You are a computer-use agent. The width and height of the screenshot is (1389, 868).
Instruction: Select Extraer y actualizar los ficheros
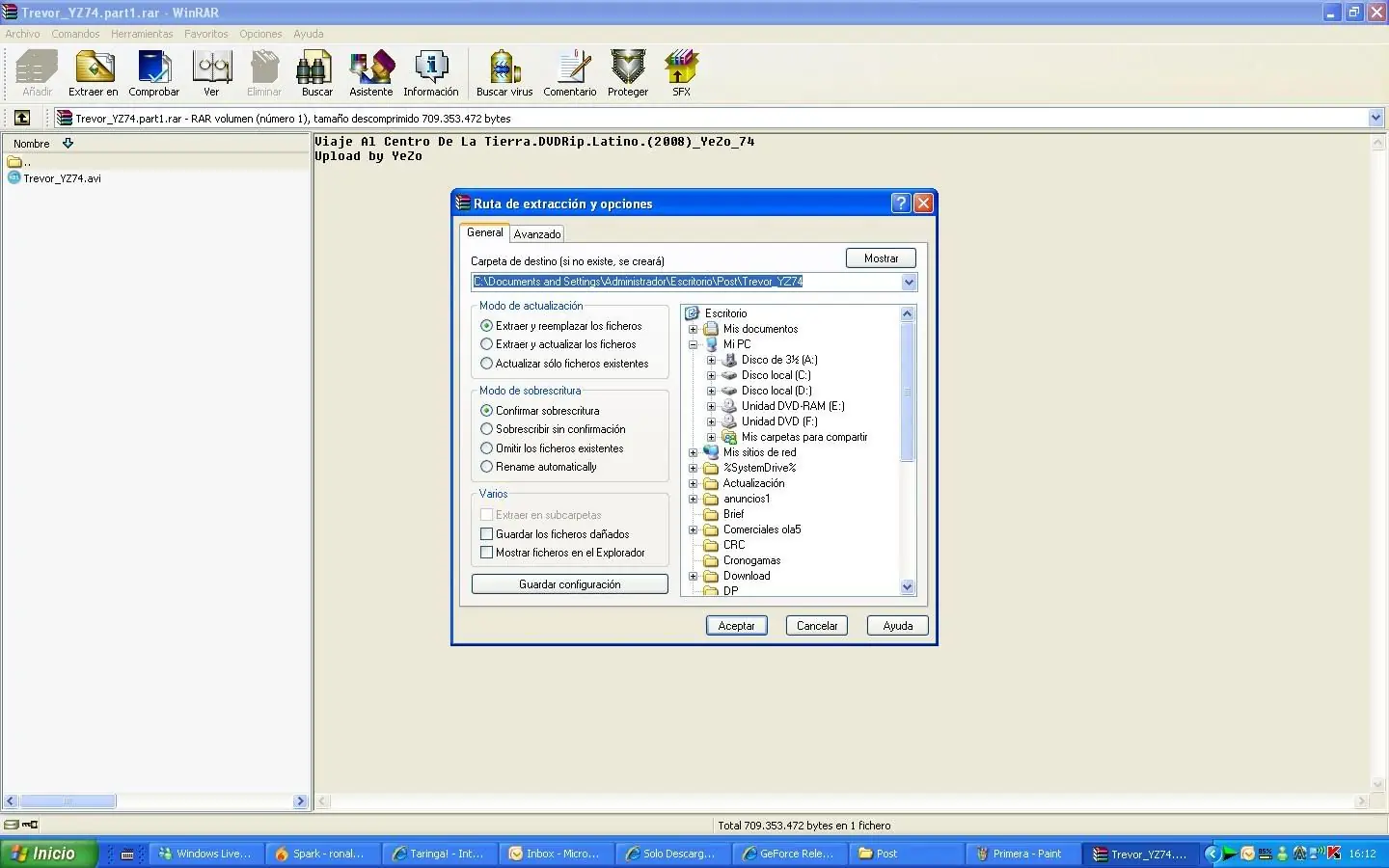(x=558, y=344)
